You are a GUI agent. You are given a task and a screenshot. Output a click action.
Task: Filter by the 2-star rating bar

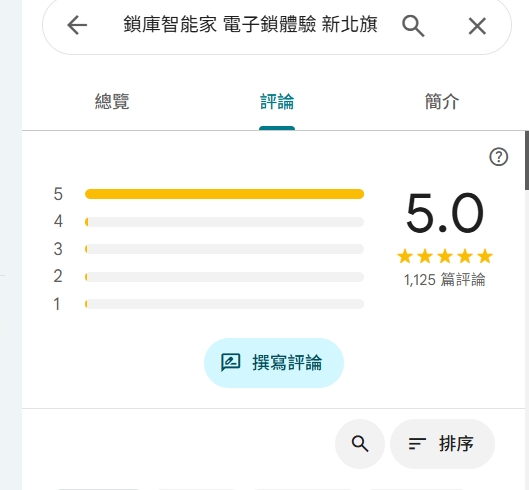[208, 277]
